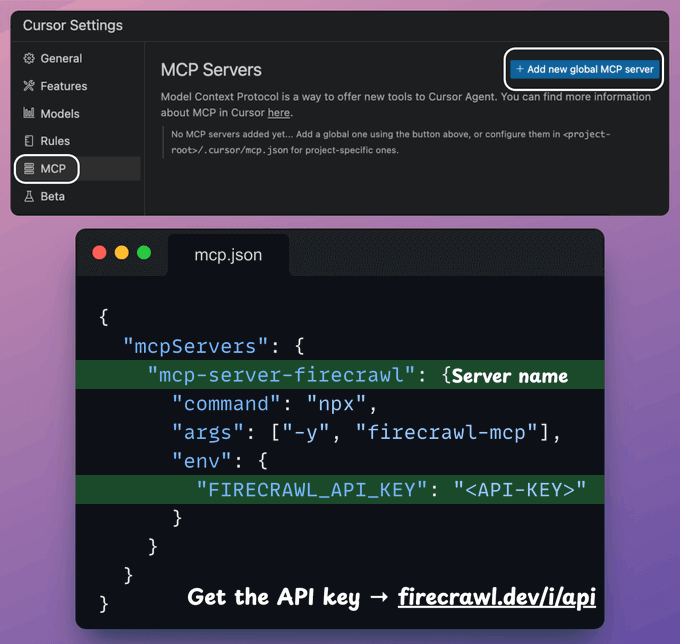This screenshot has width=680, height=644.
Task: Click the Cursor Settings window title
Action: coord(73,25)
